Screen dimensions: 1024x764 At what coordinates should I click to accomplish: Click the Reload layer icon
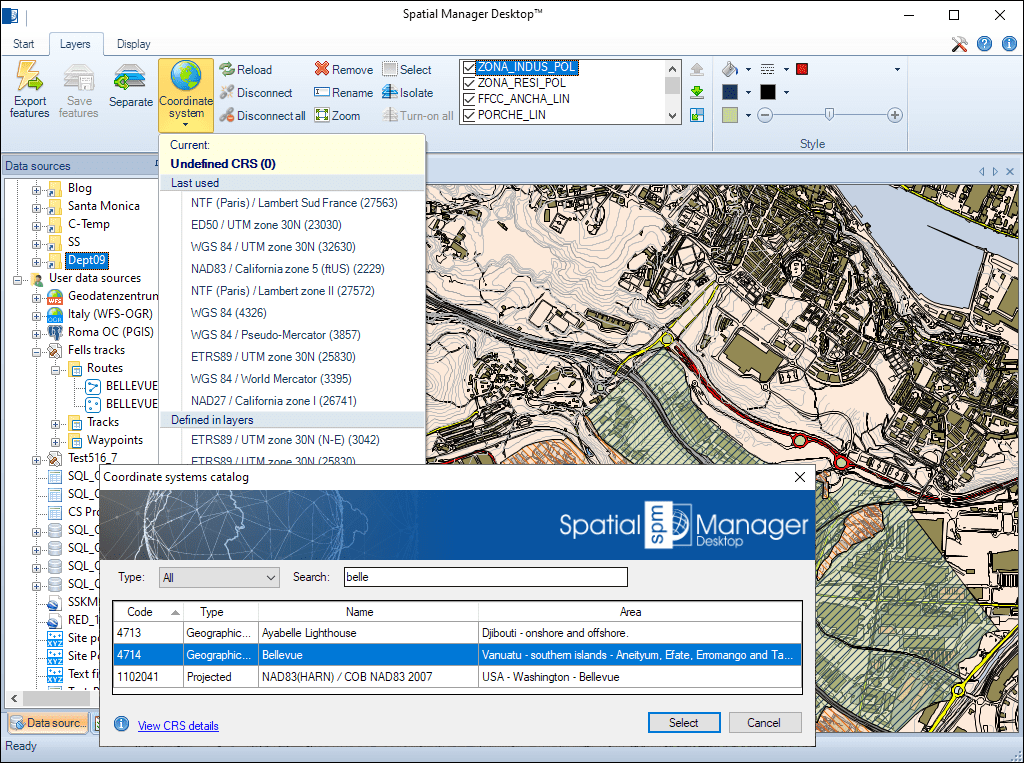point(227,69)
